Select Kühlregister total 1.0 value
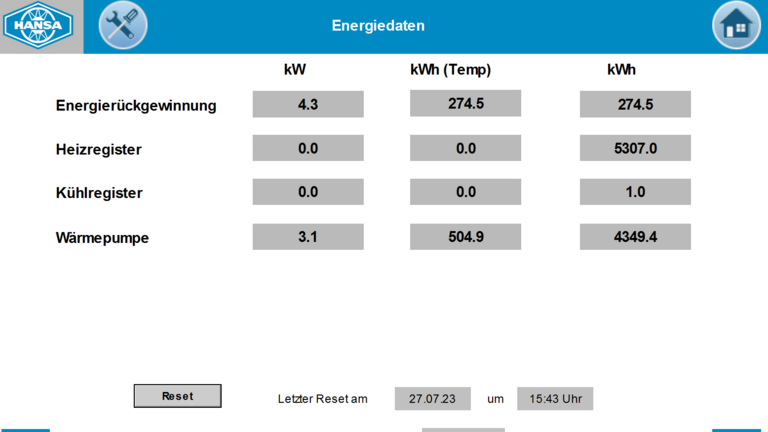The image size is (768, 432). pos(635,192)
